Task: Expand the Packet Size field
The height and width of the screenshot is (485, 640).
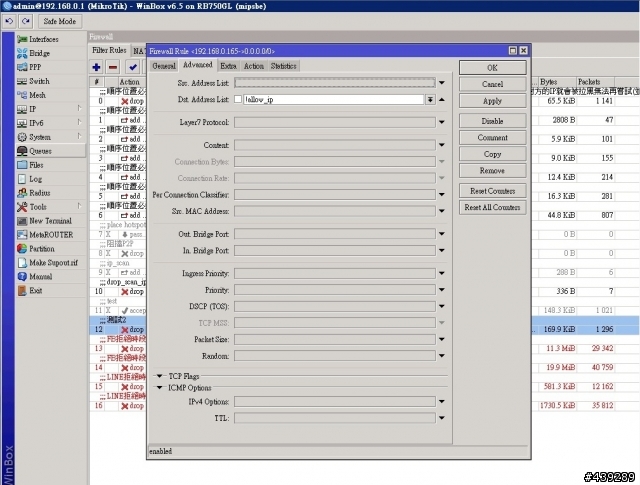Action: pos(442,339)
